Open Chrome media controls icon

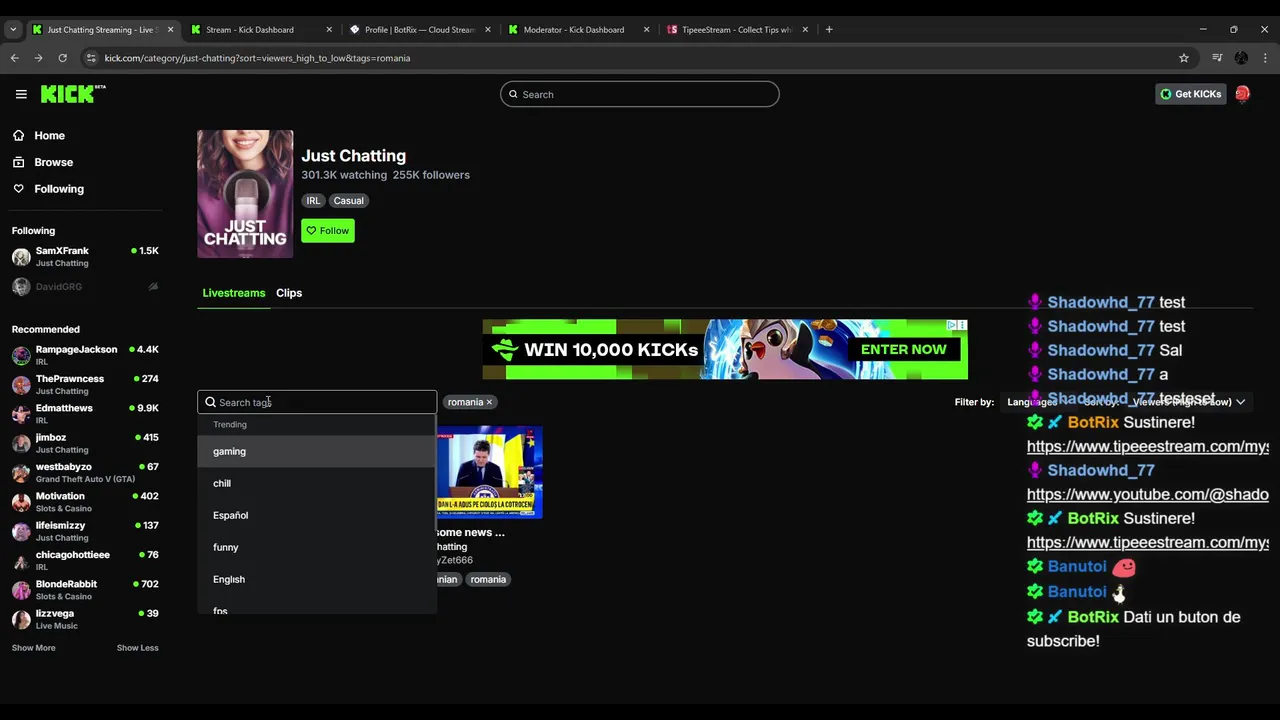[1217, 58]
